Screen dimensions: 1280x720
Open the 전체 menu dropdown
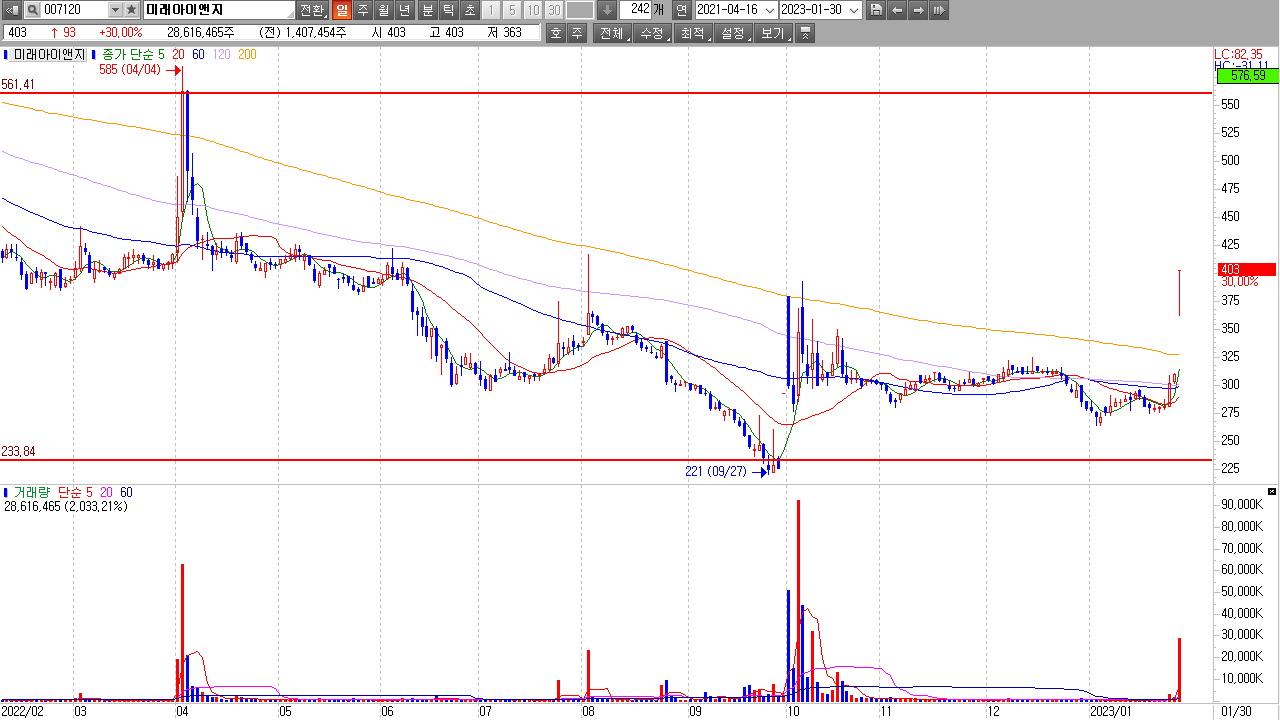(612, 33)
